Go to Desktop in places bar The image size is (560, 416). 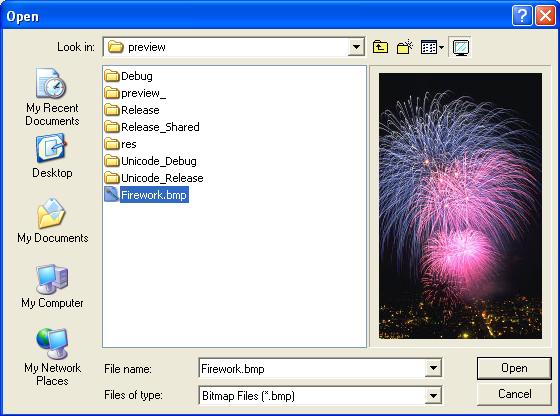pyautogui.click(x=52, y=156)
